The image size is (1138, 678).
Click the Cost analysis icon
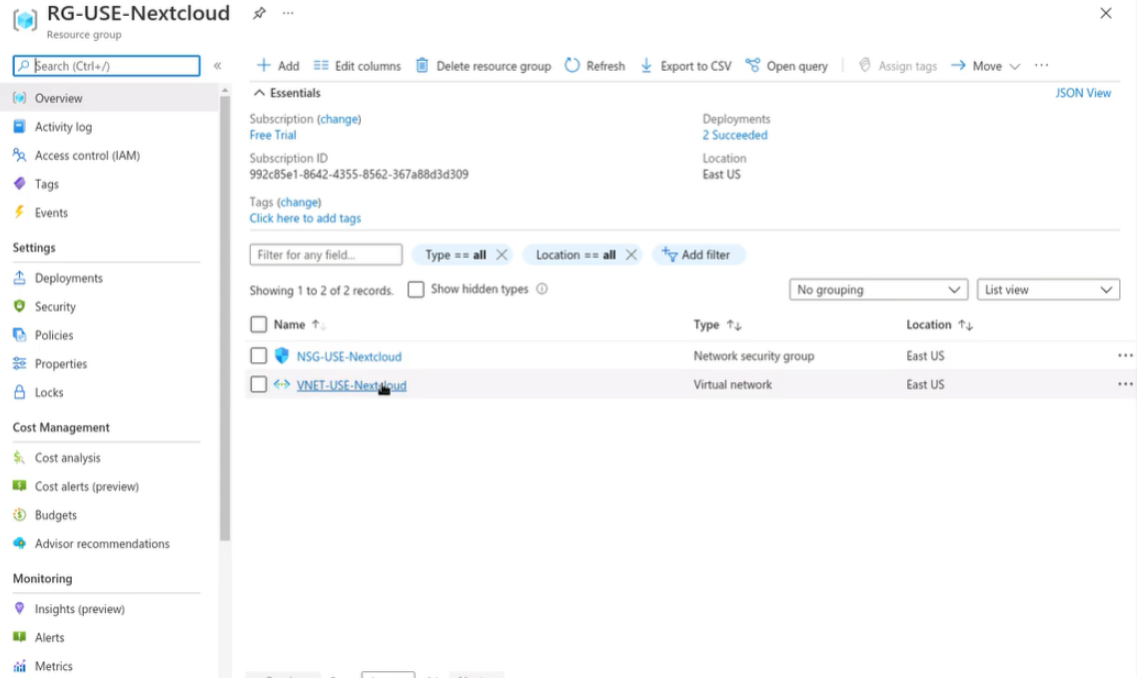pyautogui.click(x=20, y=457)
